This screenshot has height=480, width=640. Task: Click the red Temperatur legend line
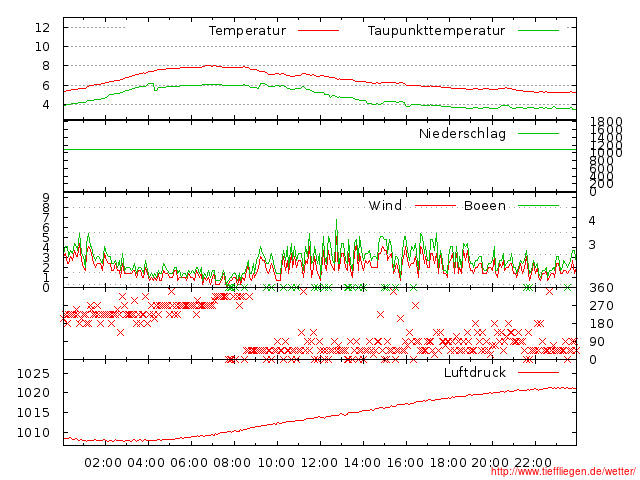coord(318,31)
